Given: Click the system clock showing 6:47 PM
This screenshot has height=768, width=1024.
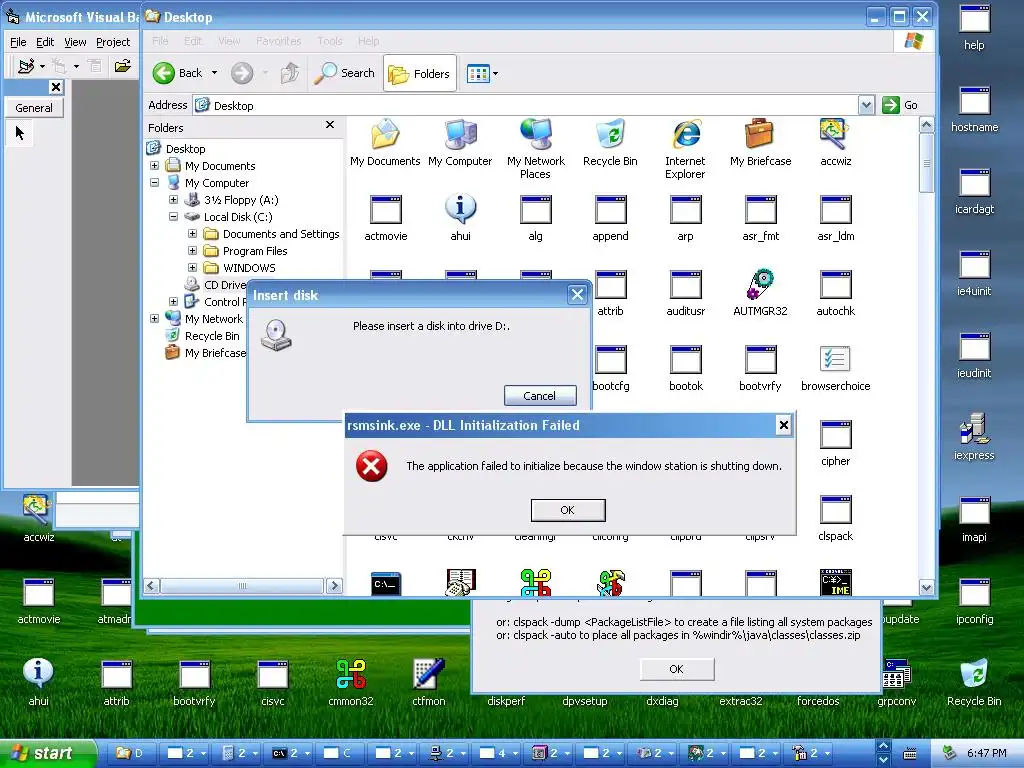Looking at the screenshot, I should click(986, 754).
